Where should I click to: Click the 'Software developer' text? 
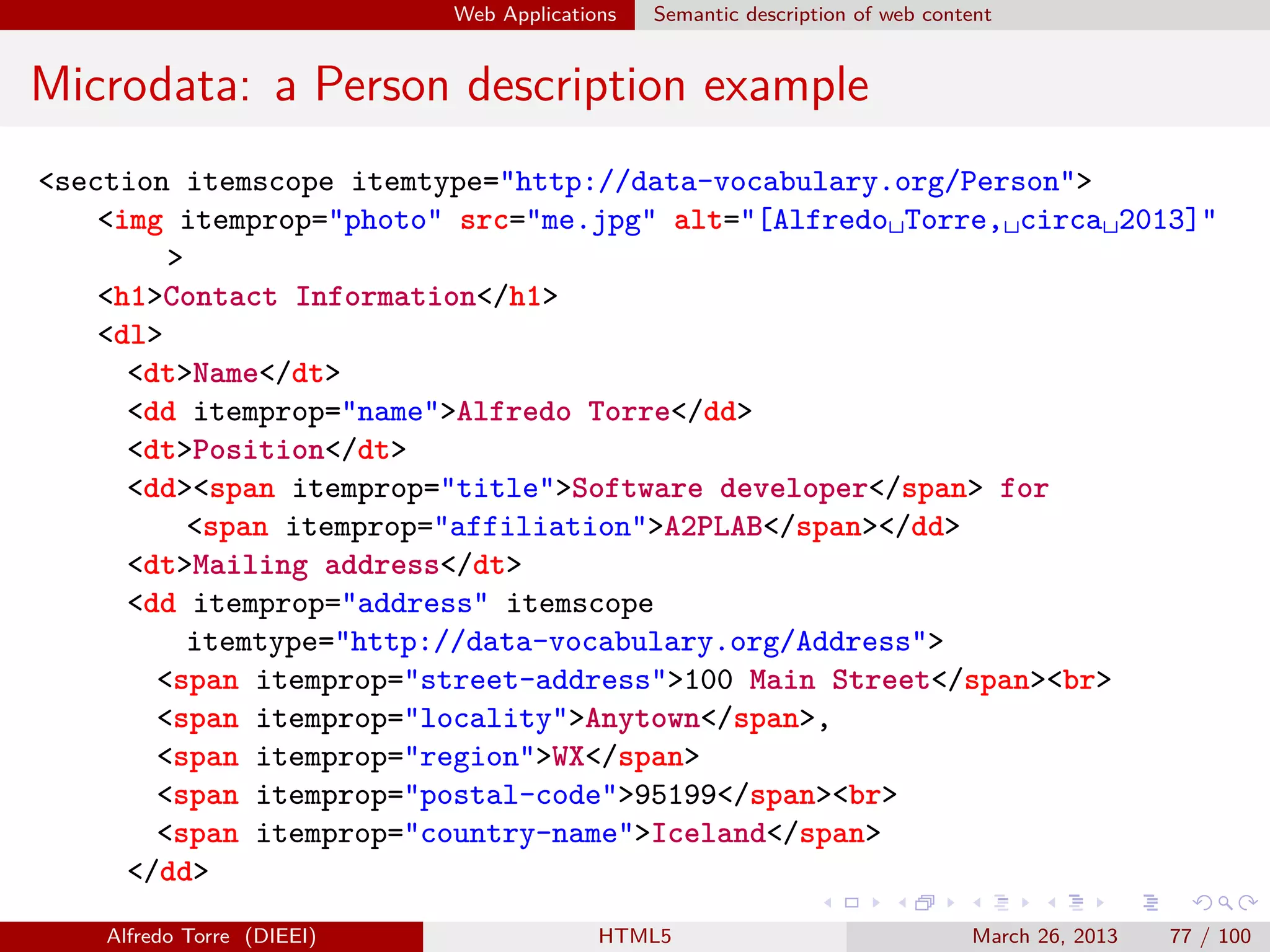tap(720, 488)
